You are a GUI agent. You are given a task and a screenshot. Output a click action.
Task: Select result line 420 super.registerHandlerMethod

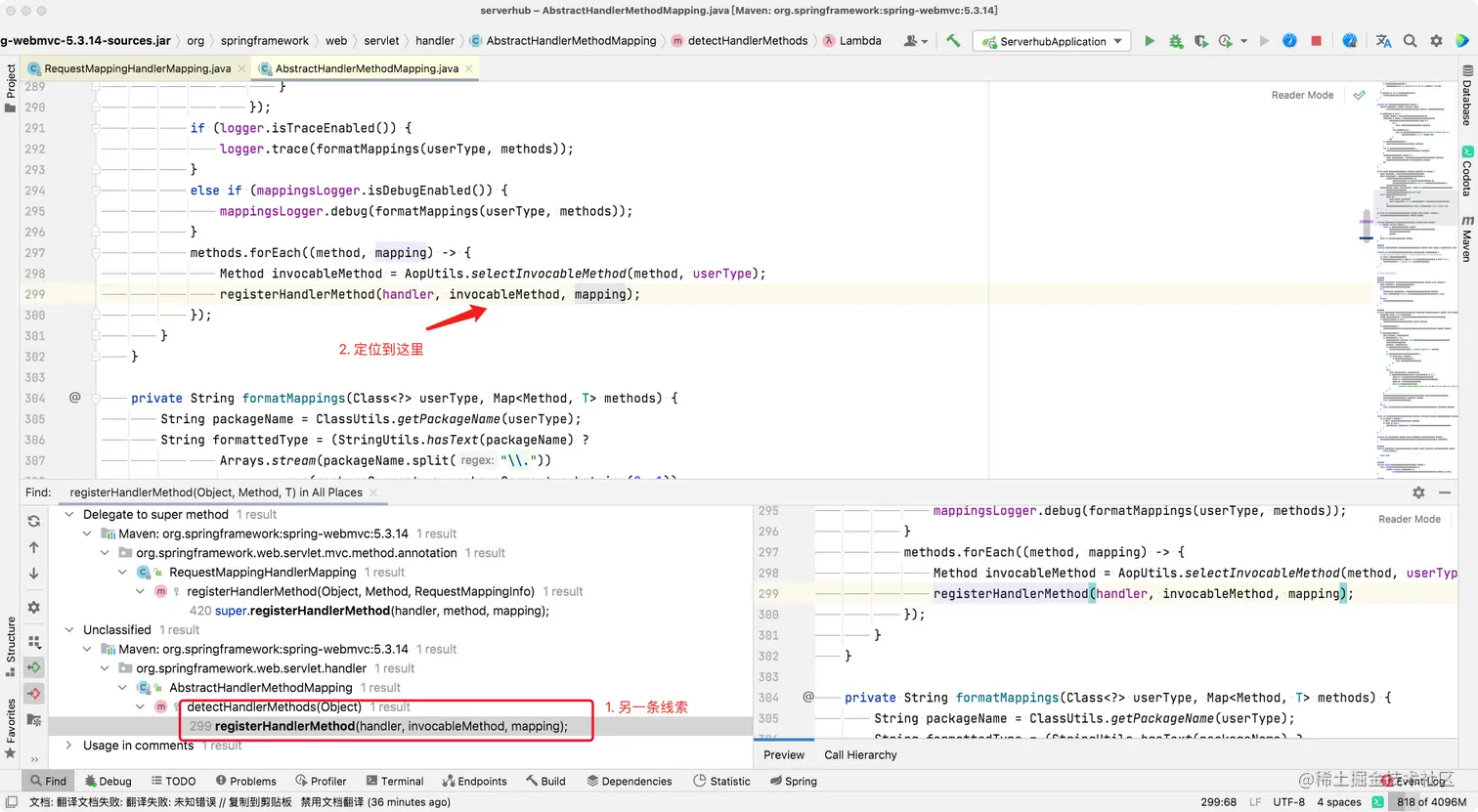[x=369, y=611]
